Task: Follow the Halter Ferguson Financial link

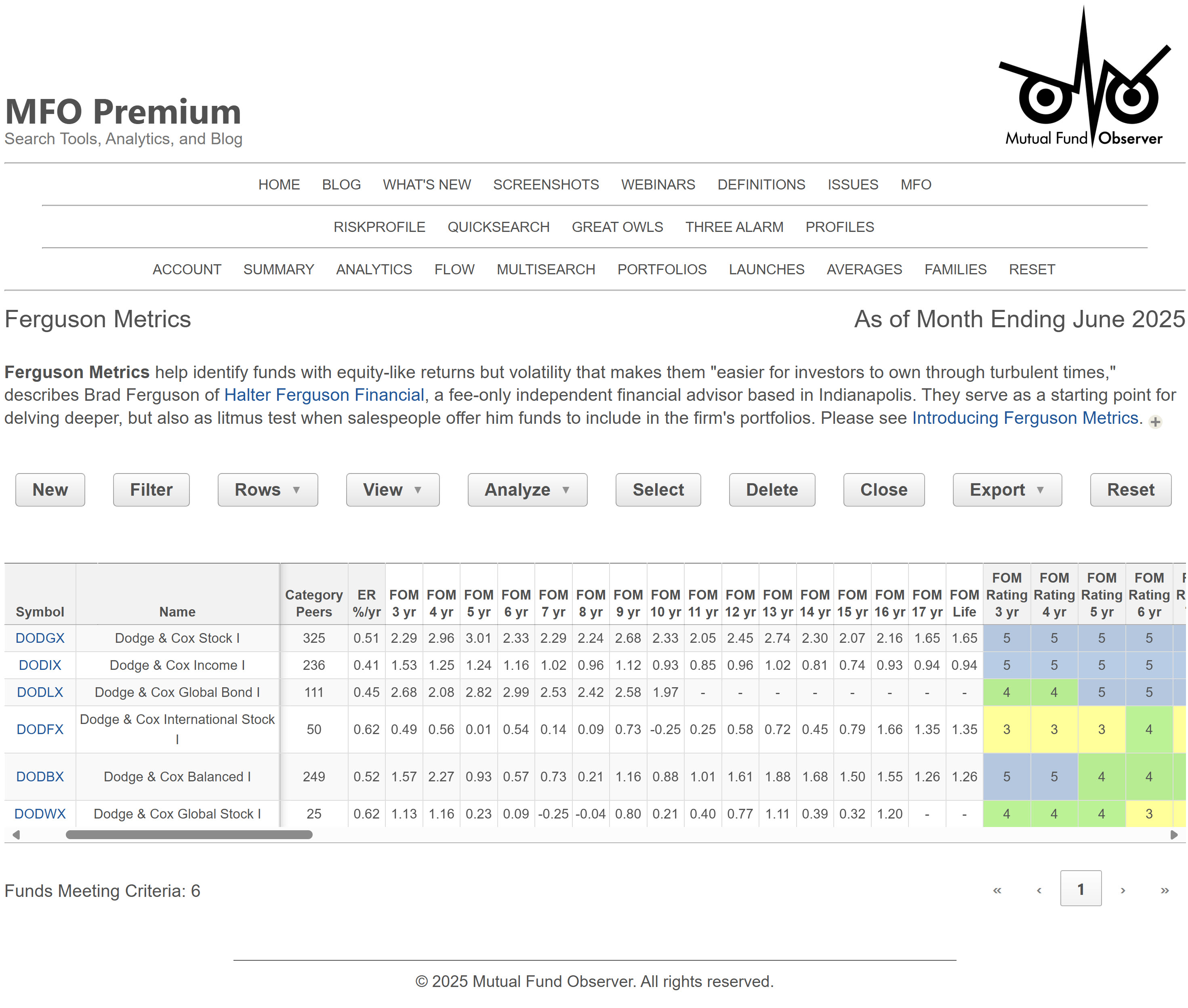Action: (324, 395)
